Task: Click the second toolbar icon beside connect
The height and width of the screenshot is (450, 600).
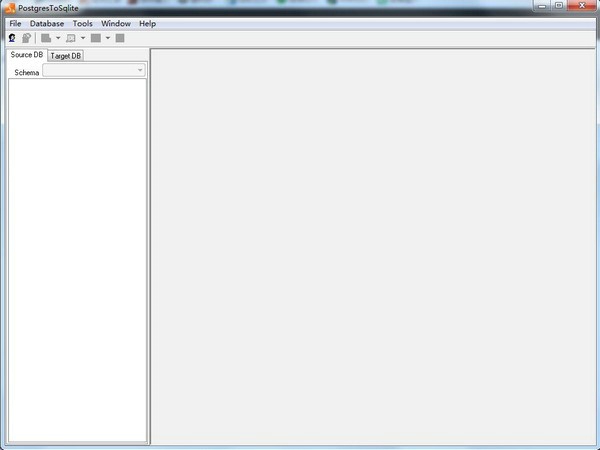Action: pyautogui.click(x=26, y=38)
